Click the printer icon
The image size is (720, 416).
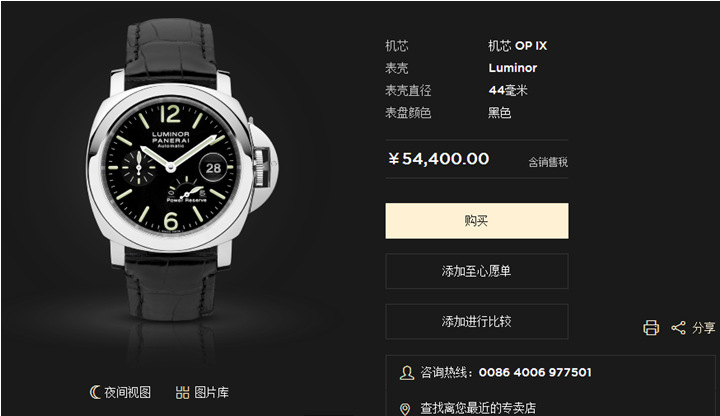pyautogui.click(x=651, y=328)
